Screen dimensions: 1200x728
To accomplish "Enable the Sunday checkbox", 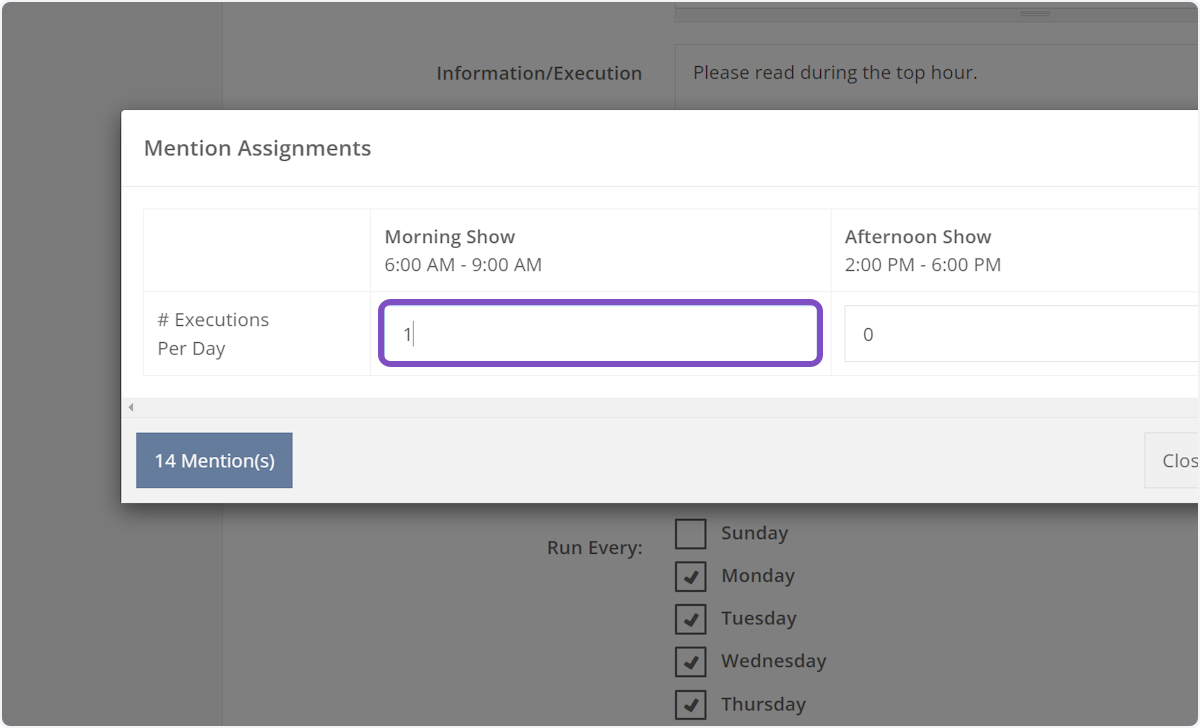I will pyautogui.click(x=691, y=533).
